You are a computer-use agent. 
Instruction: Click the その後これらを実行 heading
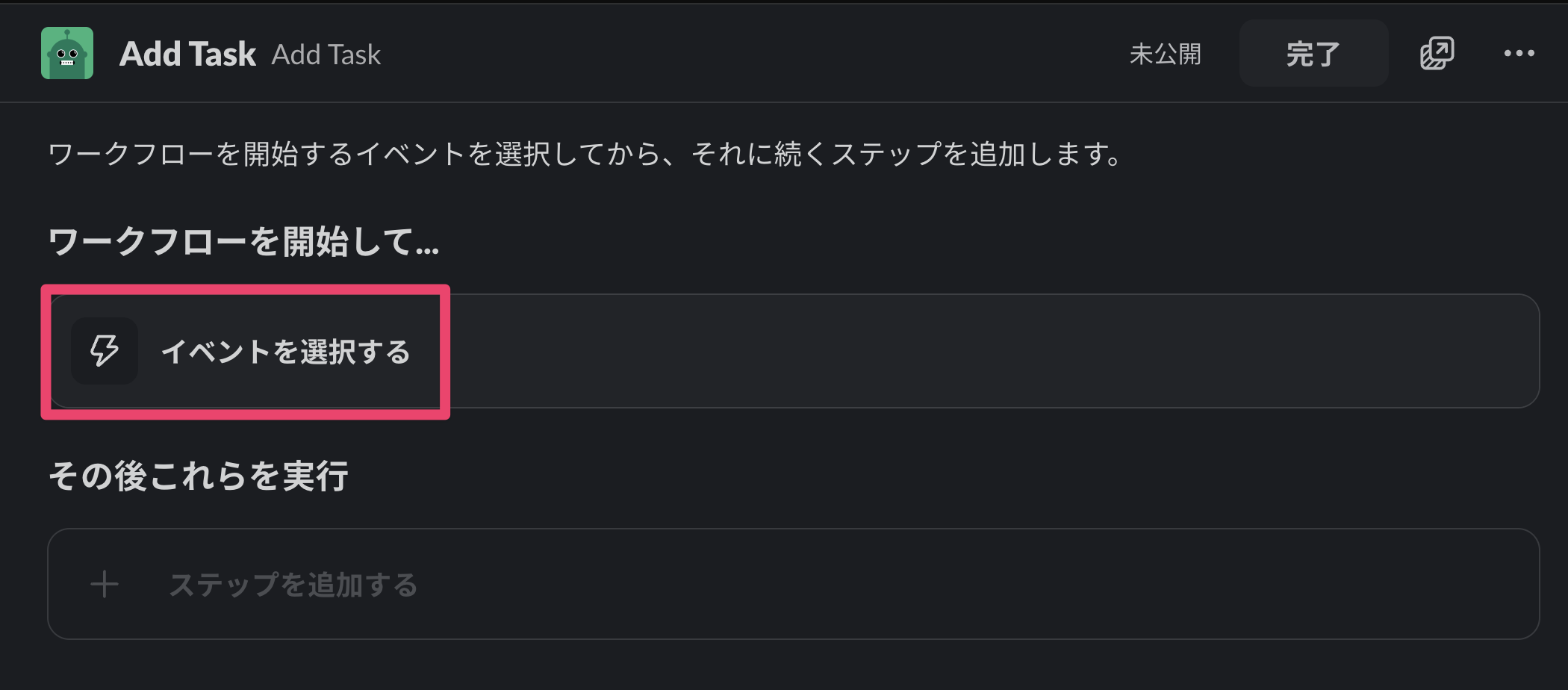199,476
